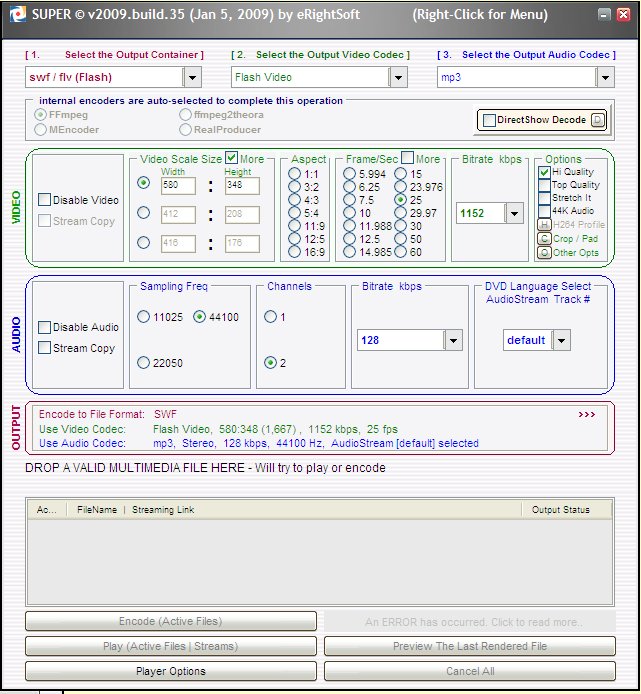The height and width of the screenshot is (694, 641).
Task: Check Disable Audio
Action: 44,327
